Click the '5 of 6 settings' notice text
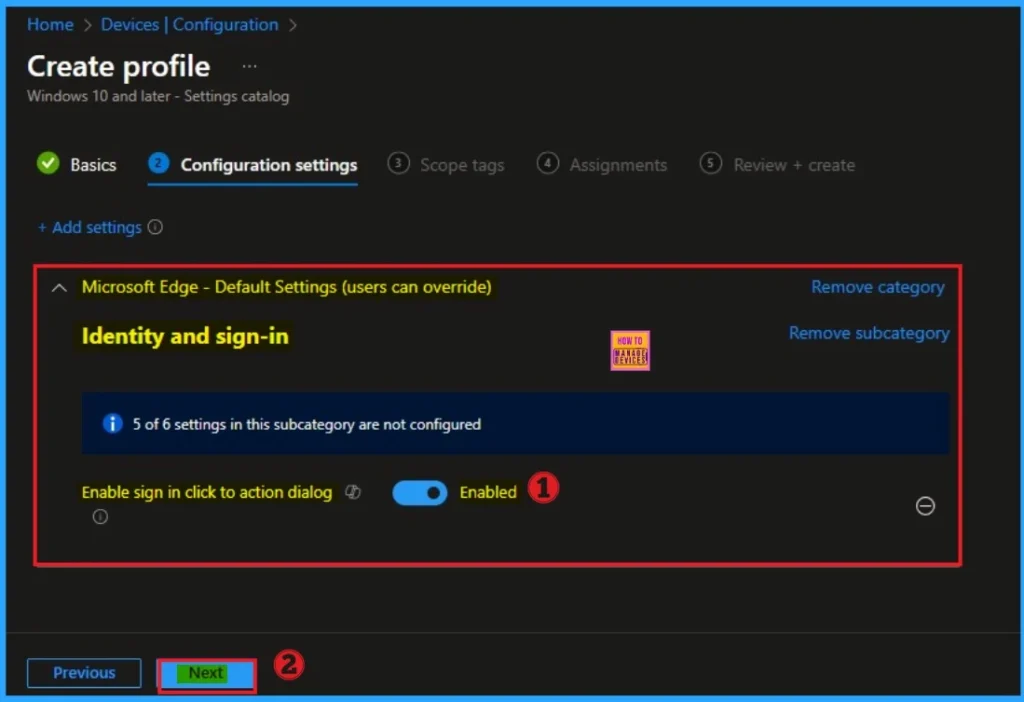The width and height of the screenshot is (1024, 702). pos(306,424)
